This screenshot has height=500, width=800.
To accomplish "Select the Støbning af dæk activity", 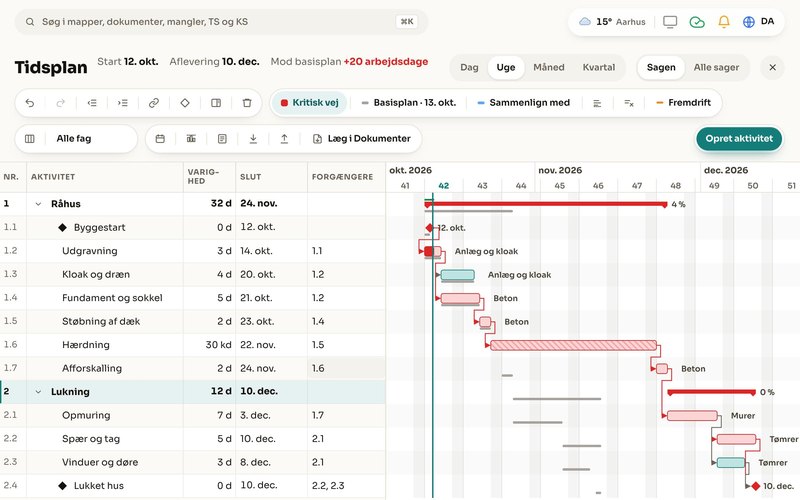I will point(192,321).
